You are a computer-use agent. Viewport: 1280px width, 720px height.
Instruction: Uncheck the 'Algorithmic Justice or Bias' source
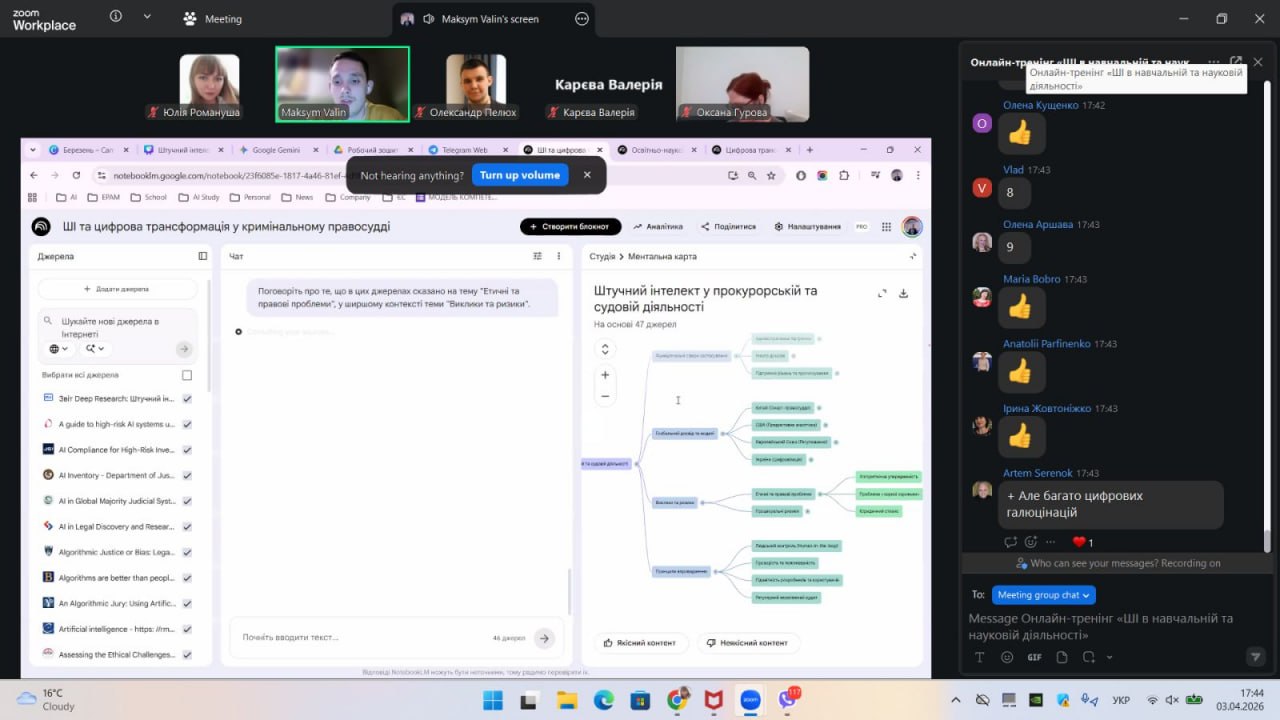point(187,552)
